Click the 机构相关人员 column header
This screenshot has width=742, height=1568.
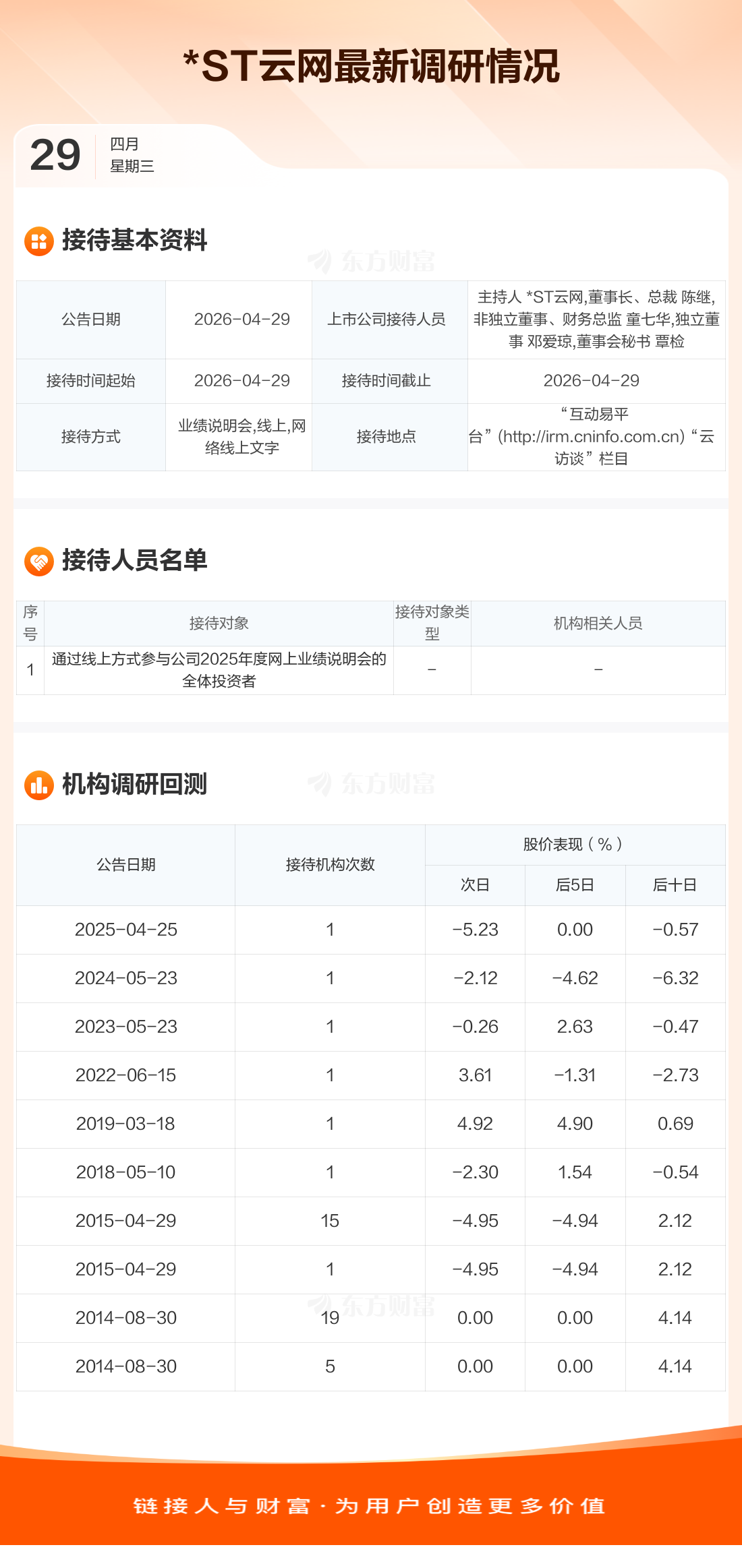point(598,624)
